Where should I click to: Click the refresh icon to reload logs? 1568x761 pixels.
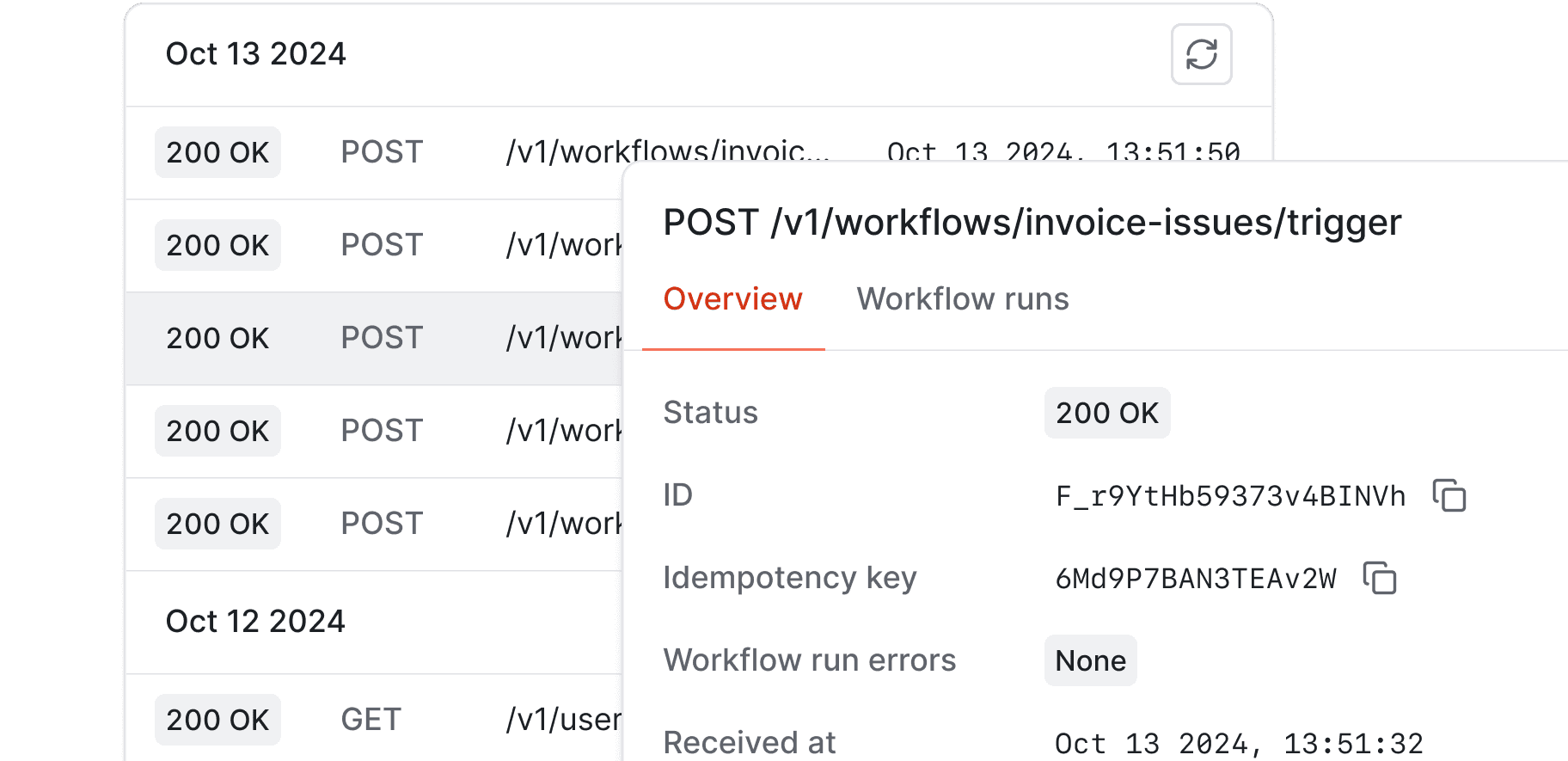click(x=1201, y=54)
